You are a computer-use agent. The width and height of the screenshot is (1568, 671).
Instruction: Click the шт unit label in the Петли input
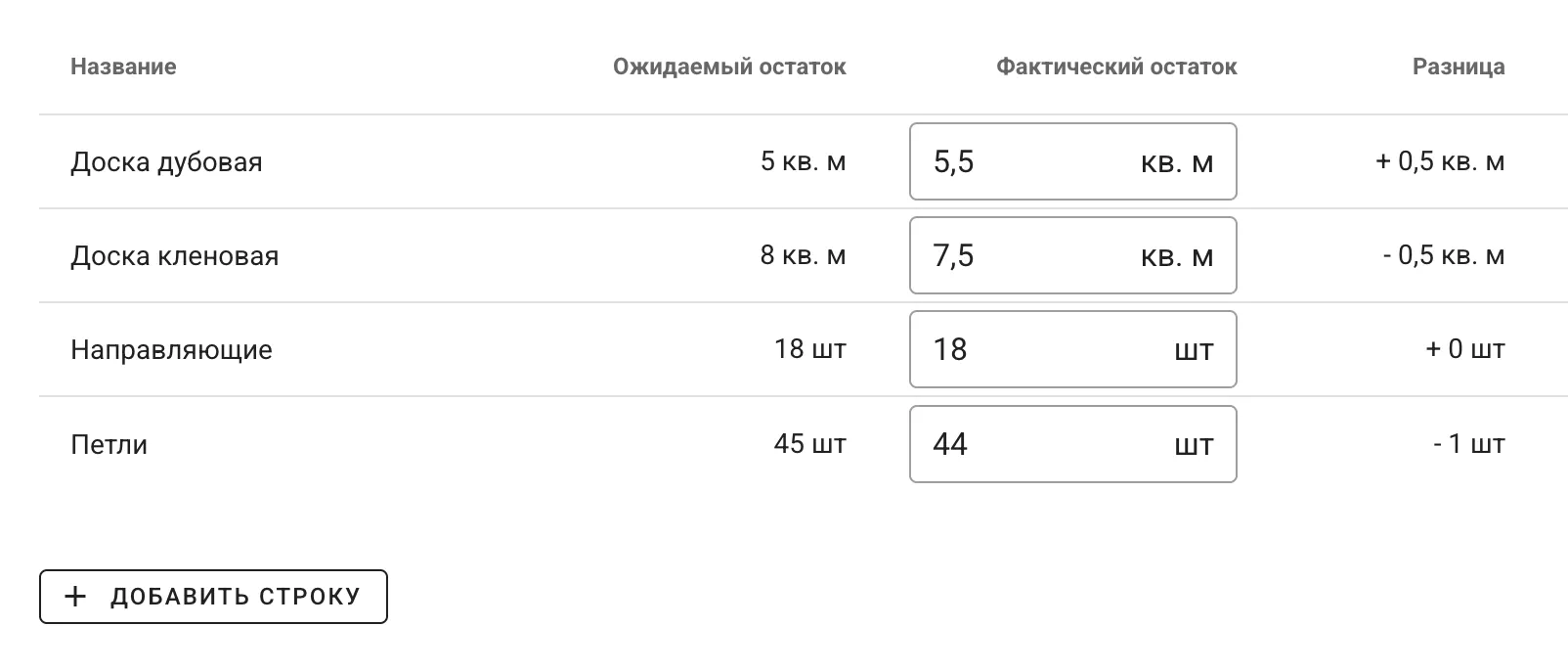tap(1195, 443)
